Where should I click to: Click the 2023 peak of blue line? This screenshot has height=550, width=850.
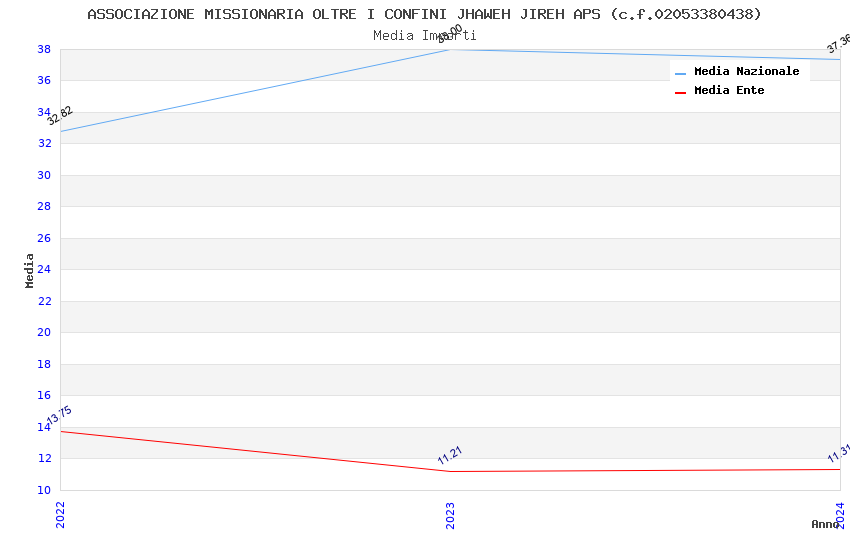(450, 50)
